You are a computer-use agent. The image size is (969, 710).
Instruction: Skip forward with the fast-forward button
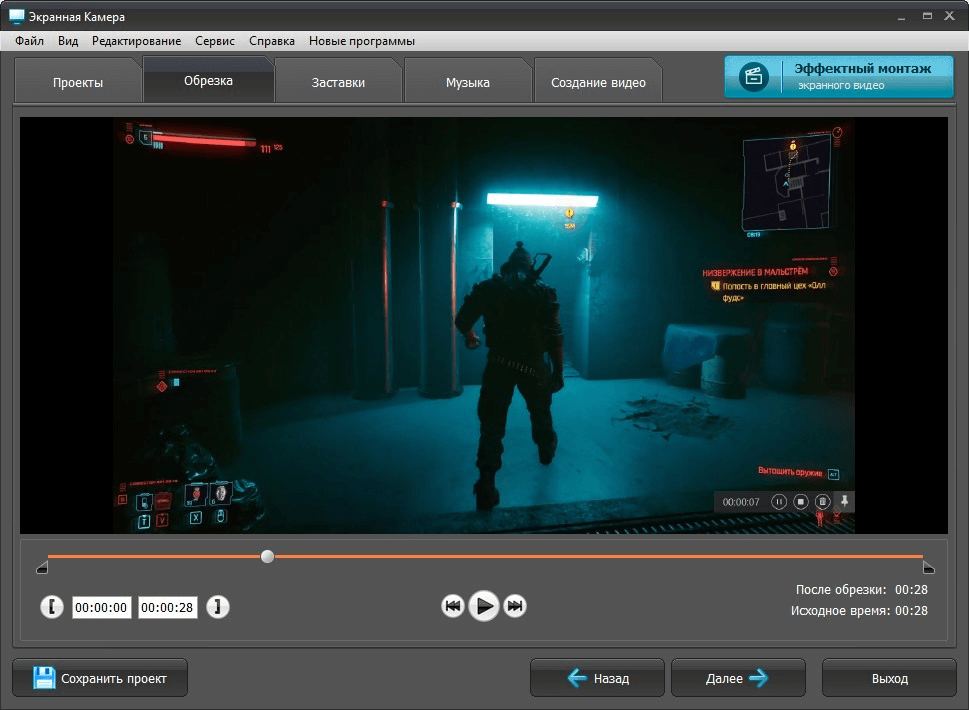(x=515, y=606)
